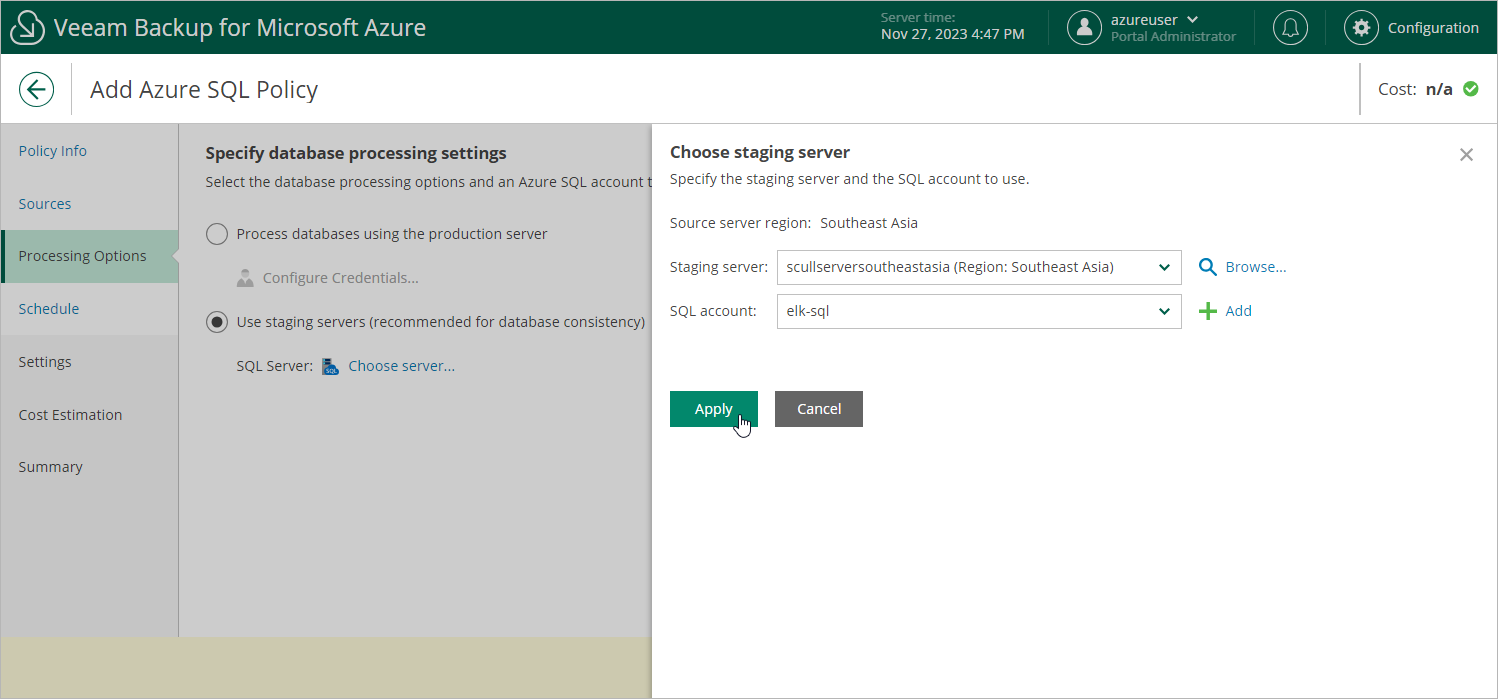Viewport: 1498px width, 699px height.
Task: Click the Add link text
Action: 1239,311
